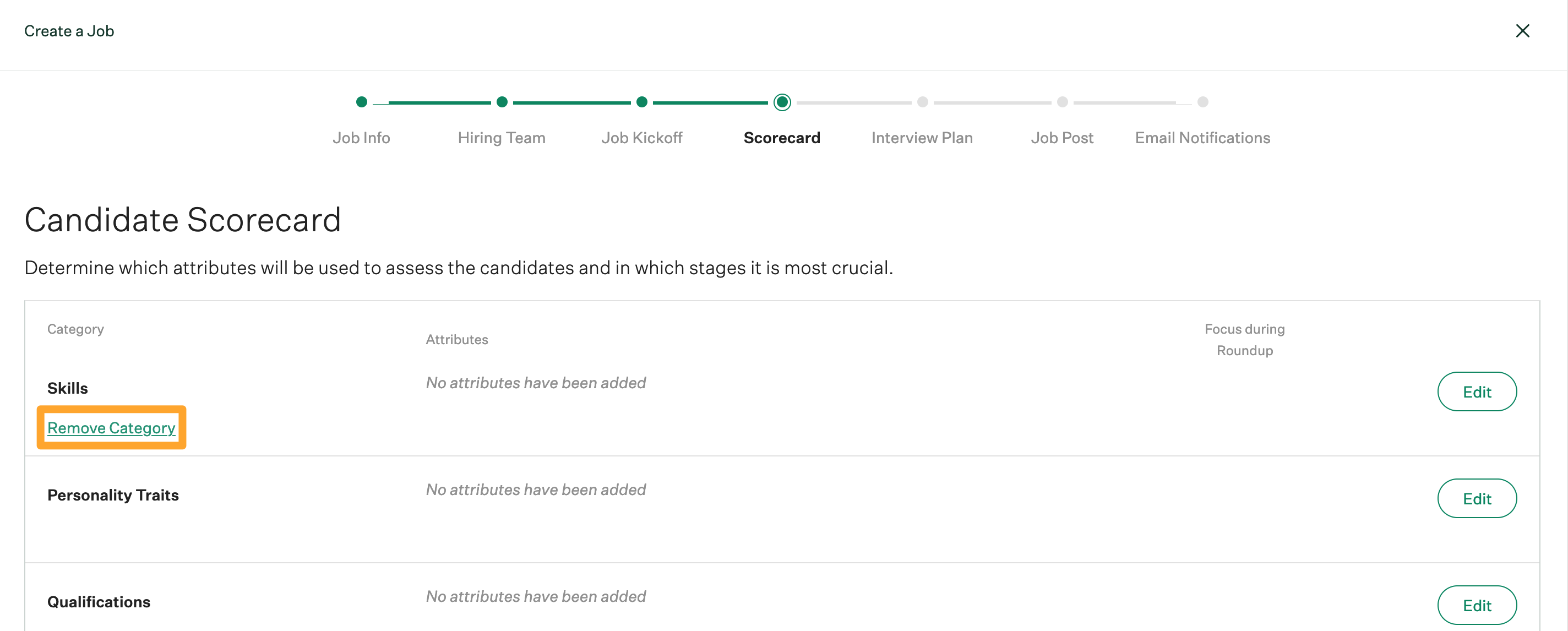Go to Email Notifications step label
1568x631 pixels.
(1202, 138)
